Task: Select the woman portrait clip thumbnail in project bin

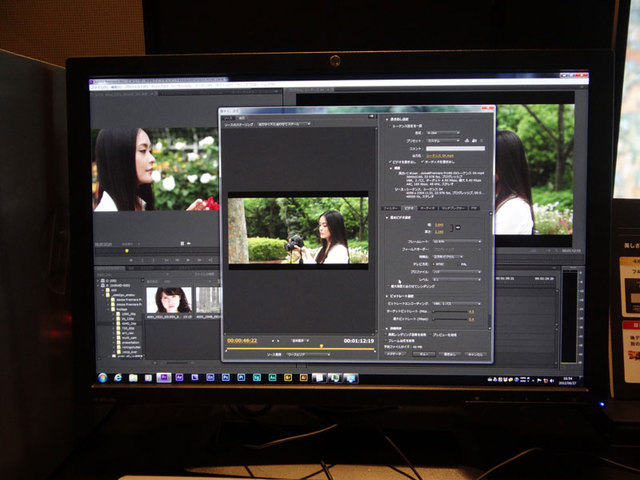Action: (x=168, y=300)
